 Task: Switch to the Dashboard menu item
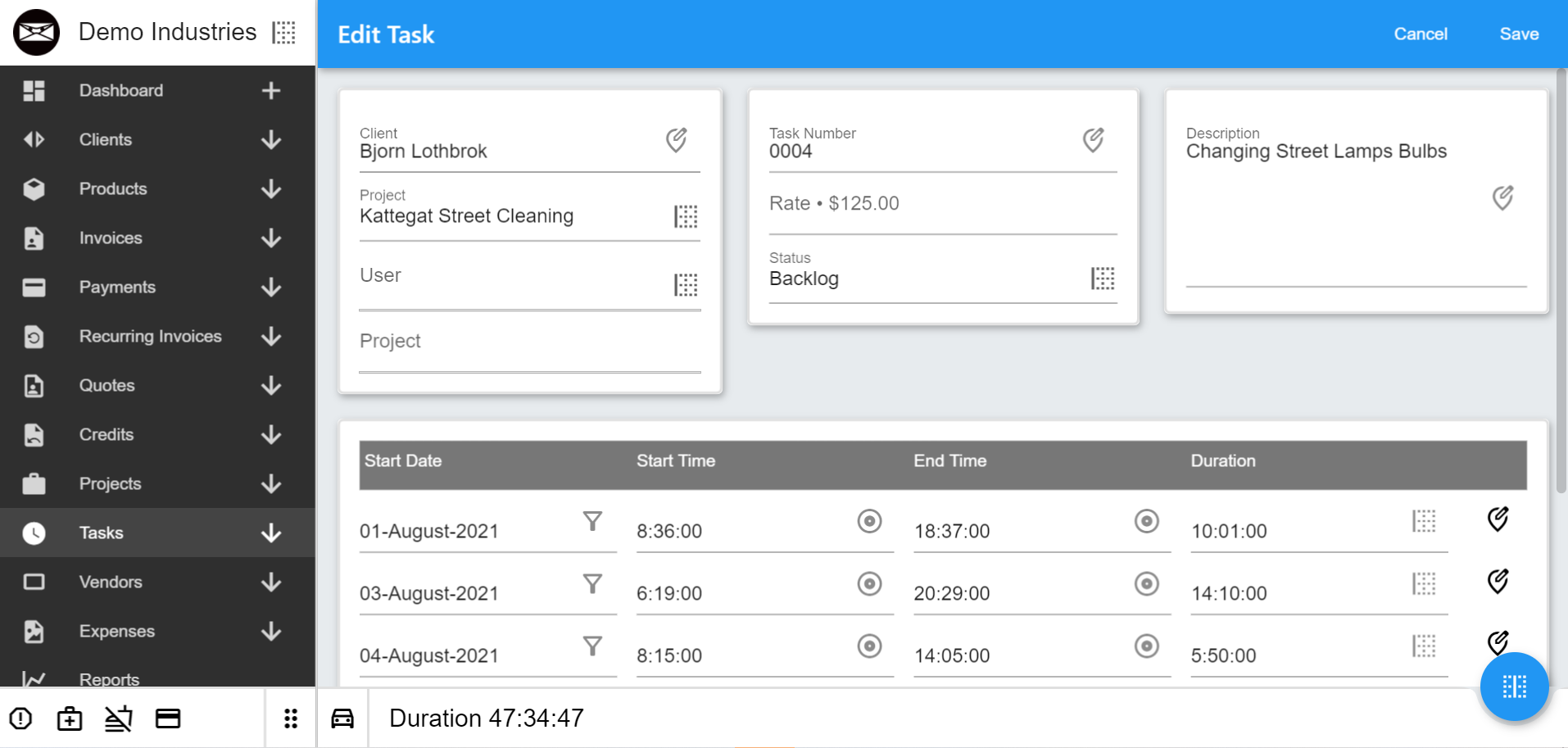pos(120,90)
